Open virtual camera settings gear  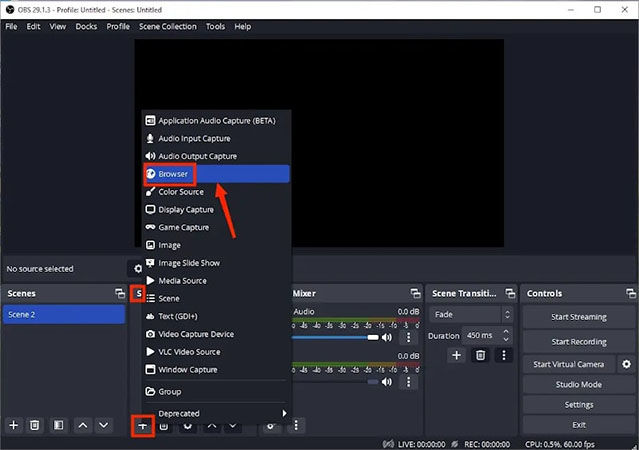626,364
